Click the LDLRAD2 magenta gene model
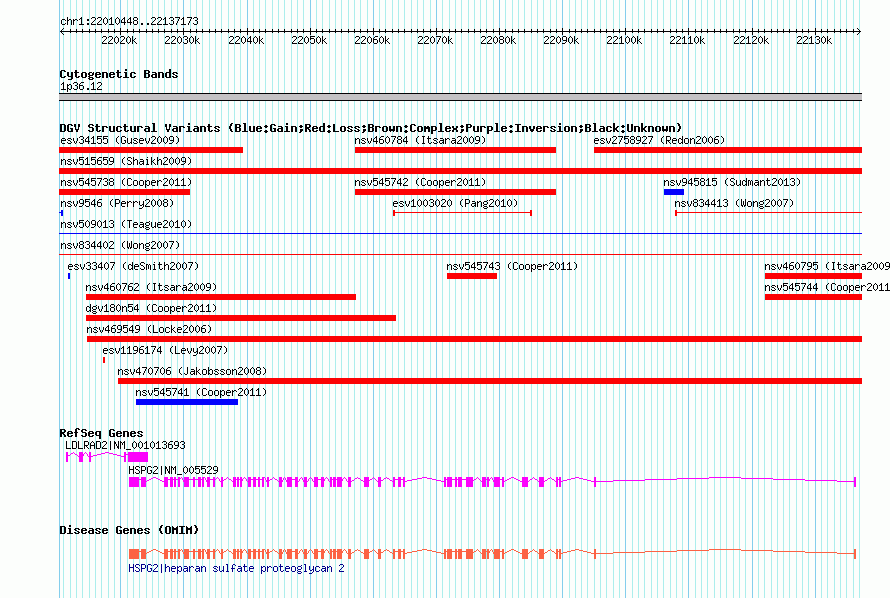 (107, 457)
